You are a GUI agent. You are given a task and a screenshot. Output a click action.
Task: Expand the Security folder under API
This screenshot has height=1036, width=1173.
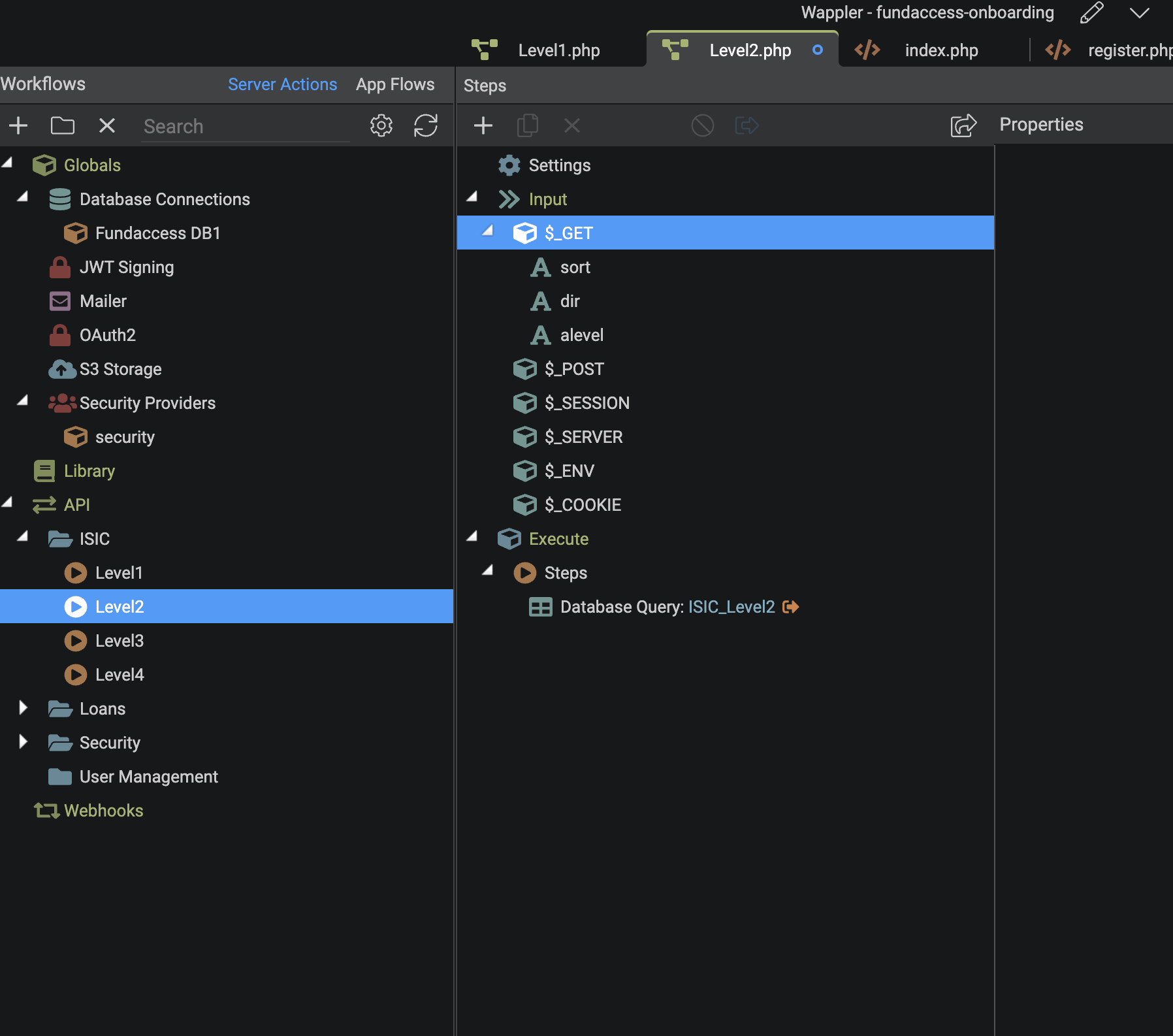click(24, 742)
